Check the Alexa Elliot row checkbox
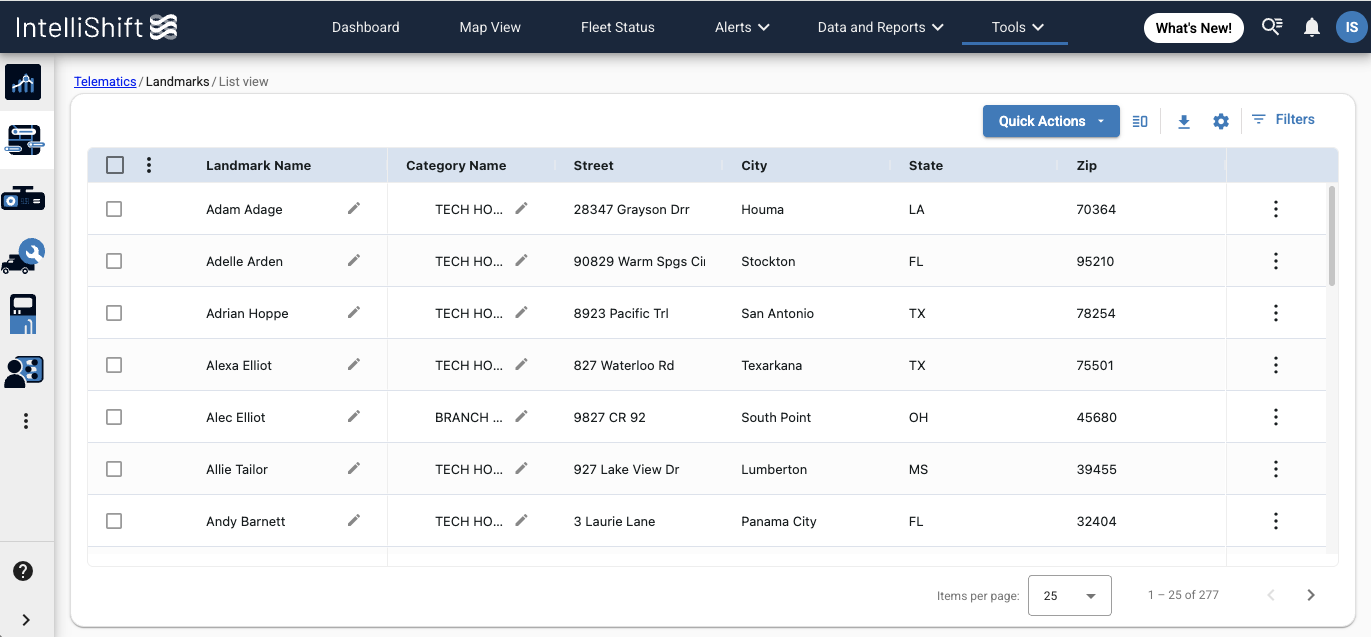Screen dimensions: 1371x637 114,365
